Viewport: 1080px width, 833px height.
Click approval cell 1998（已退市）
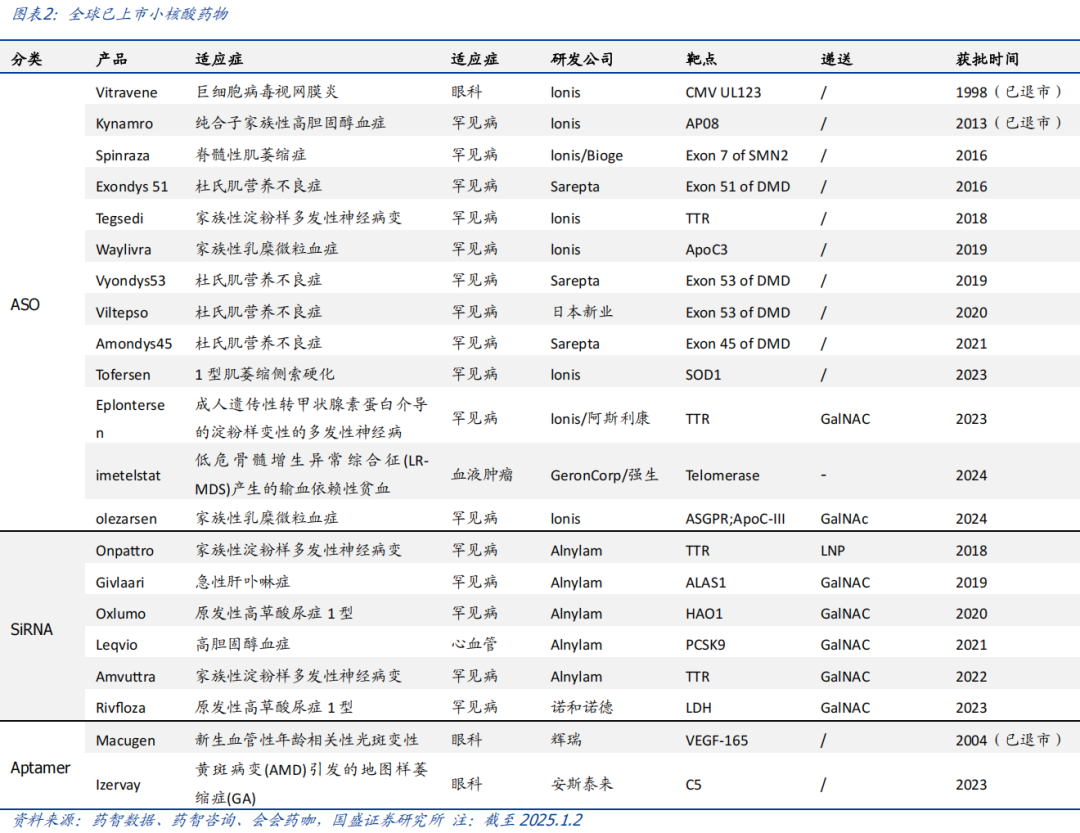coord(1009,92)
